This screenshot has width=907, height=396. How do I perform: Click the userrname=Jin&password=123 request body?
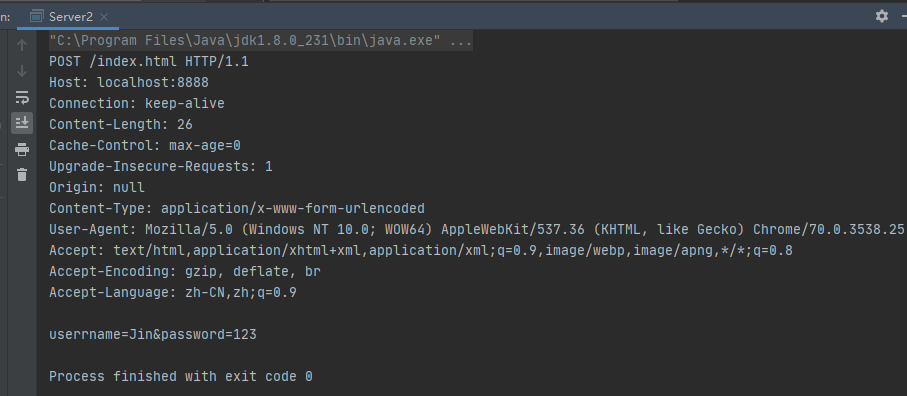point(153,335)
